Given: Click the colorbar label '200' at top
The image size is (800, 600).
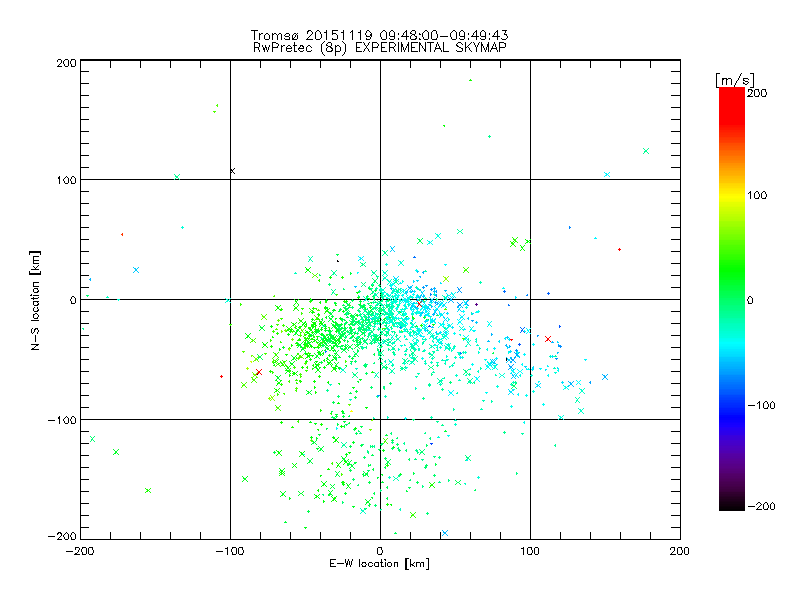Looking at the screenshot, I should (757, 93).
